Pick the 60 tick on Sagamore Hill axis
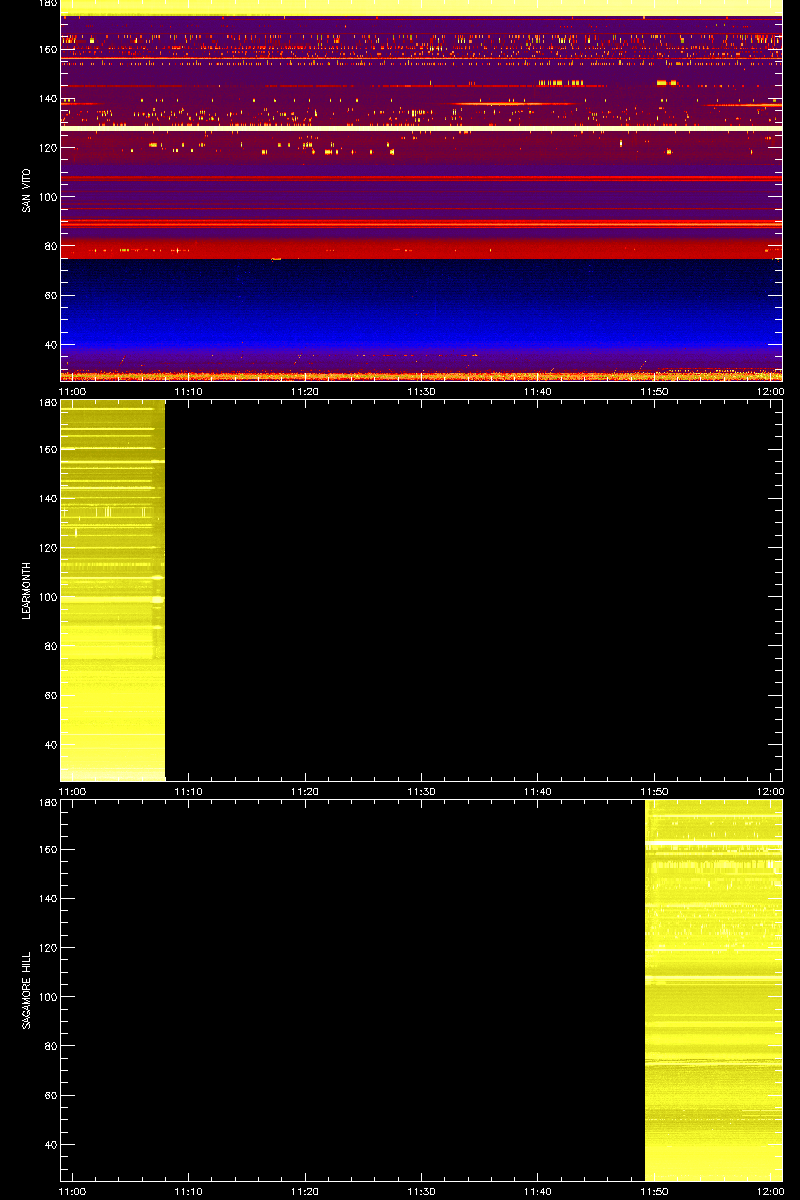Viewport: 800px width, 1200px height. [50, 1095]
